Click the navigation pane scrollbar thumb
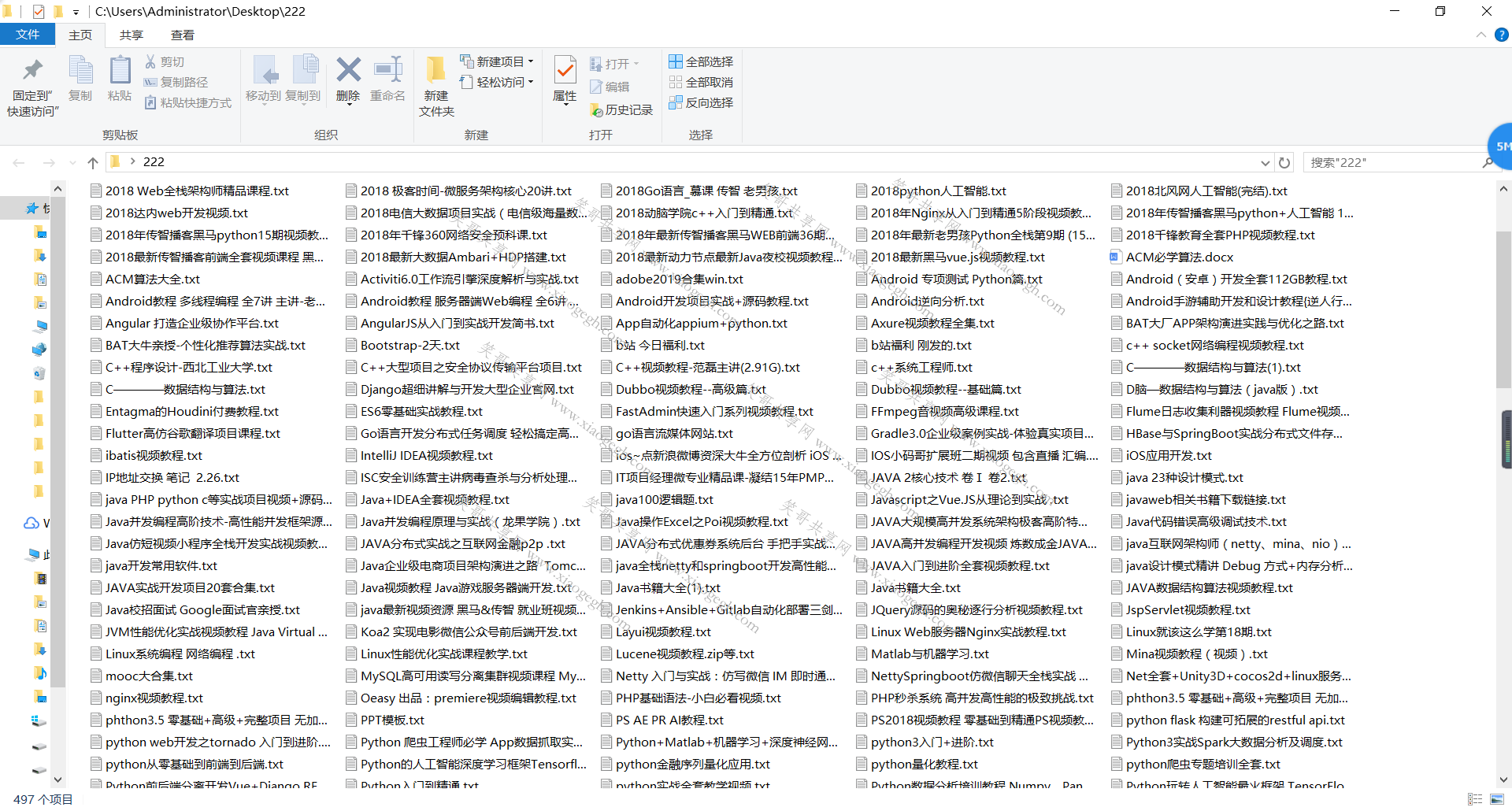The width and height of the screenshot is (1512, 811). (57, 441)
